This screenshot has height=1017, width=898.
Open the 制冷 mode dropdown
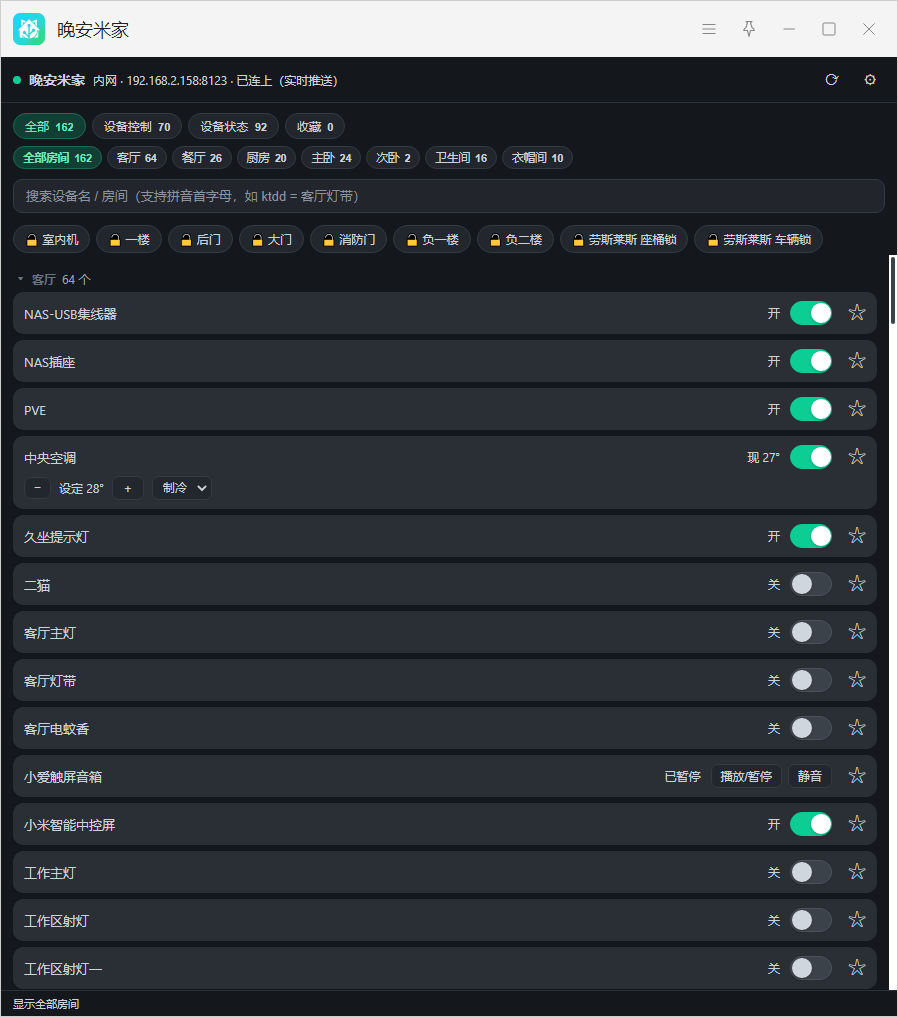click(x=182, y=488)
